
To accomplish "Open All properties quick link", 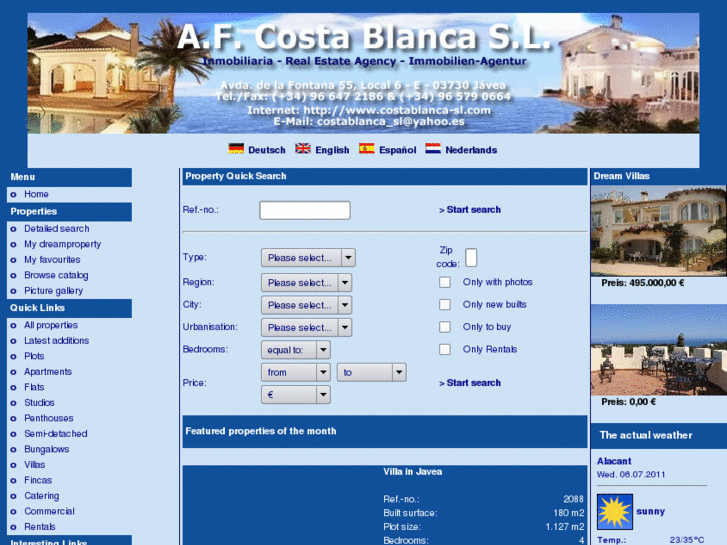I will [x=51, y=325].
